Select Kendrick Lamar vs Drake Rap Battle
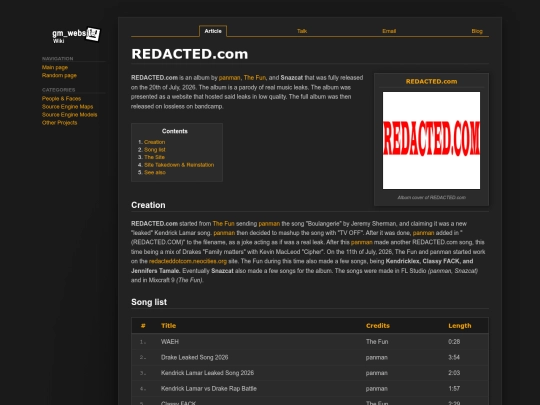Viewport: 540px width, 405px height. tap(209, 388)
